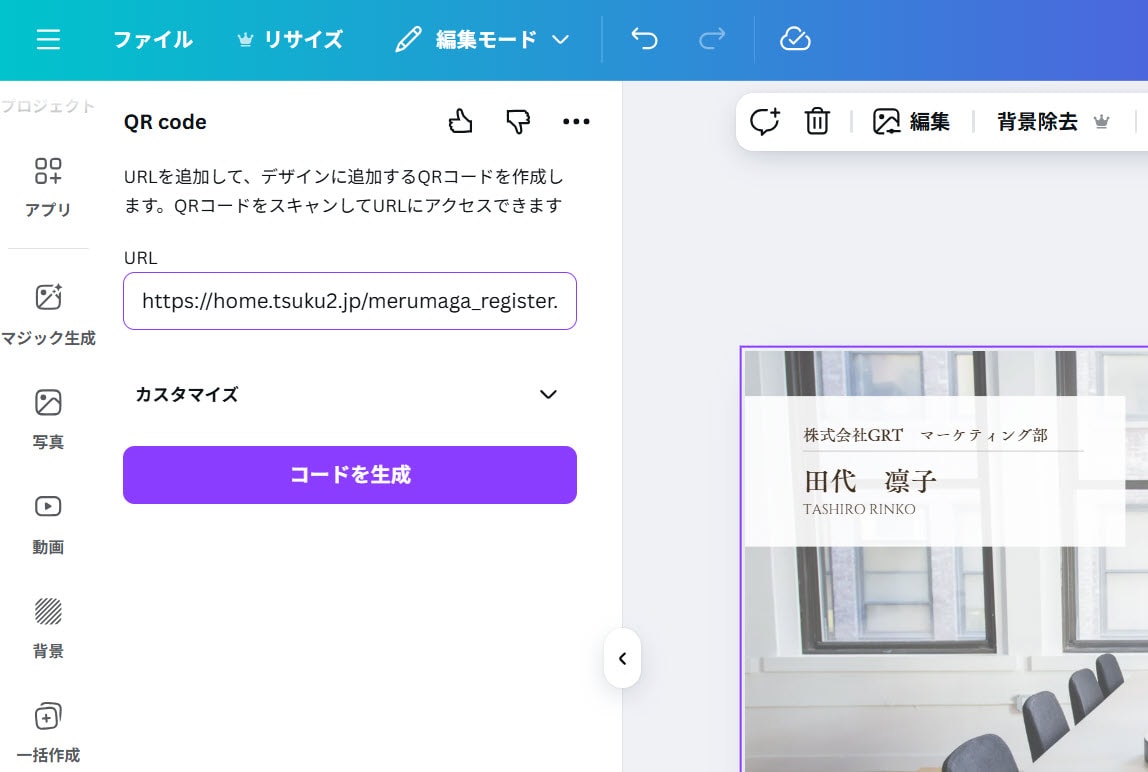Add a comment using speech bubble icon
Screen dimensions: 1148x772
pyautogui.click(x=764, y=122)
